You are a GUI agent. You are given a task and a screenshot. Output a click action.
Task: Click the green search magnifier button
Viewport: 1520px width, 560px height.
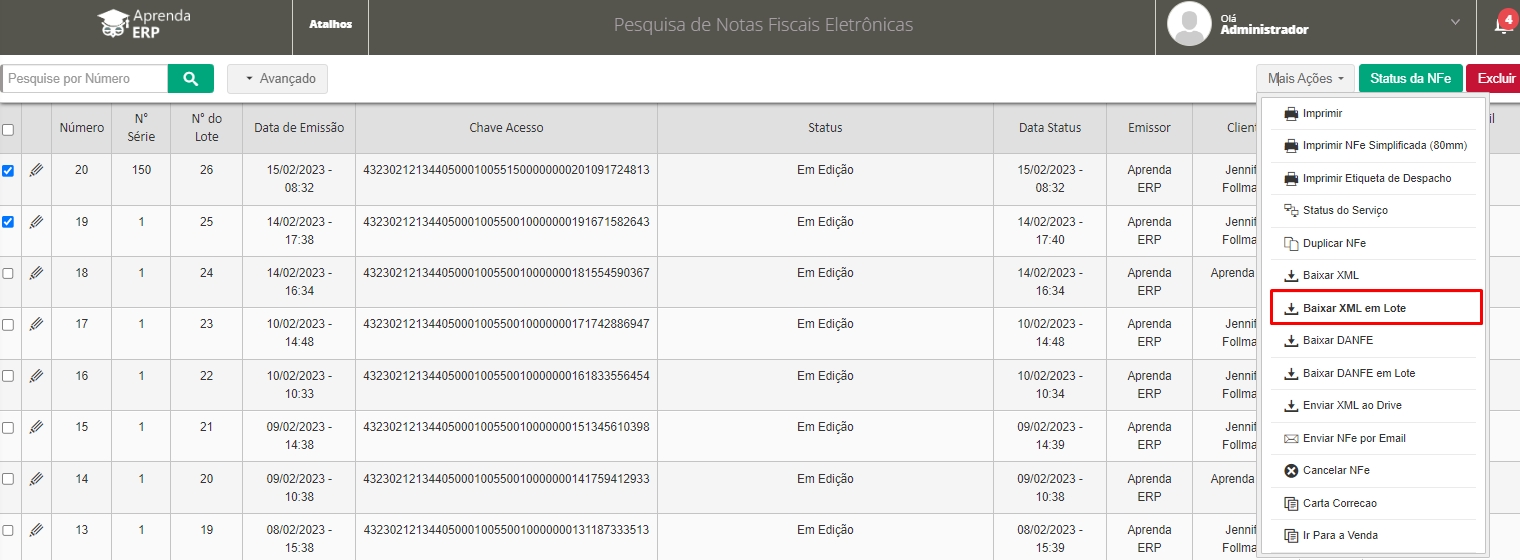coord(190,78)
